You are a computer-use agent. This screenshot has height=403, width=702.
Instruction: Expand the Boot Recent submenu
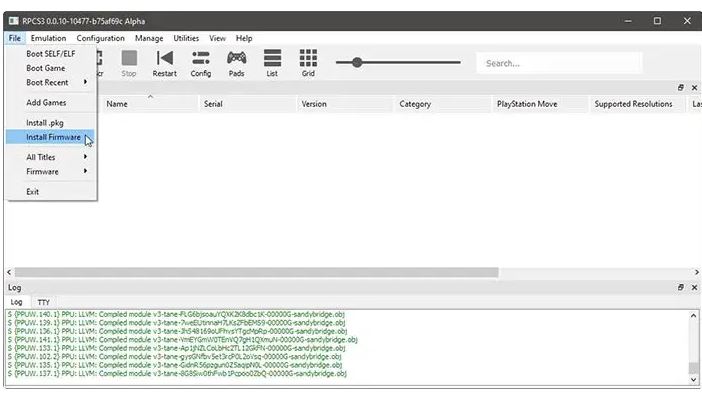coord(51,82)
